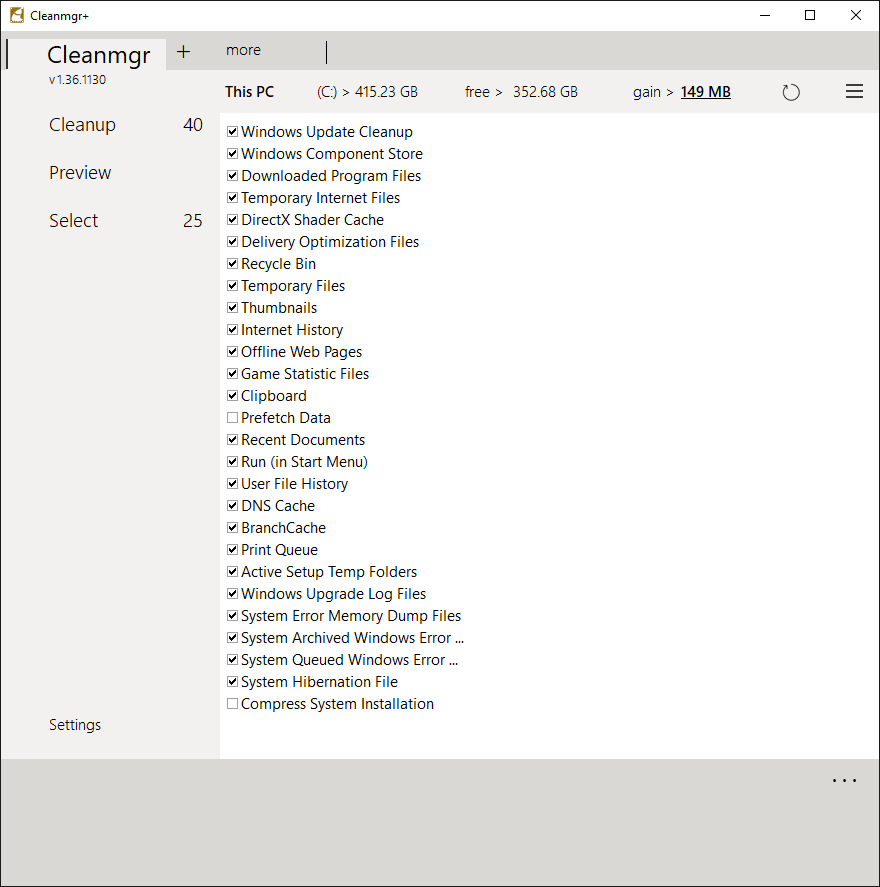The height and width of the screenshot is (887, 880).
Task: Toggle System Queued Windows Error checkbox
Action: click(232, 660)
